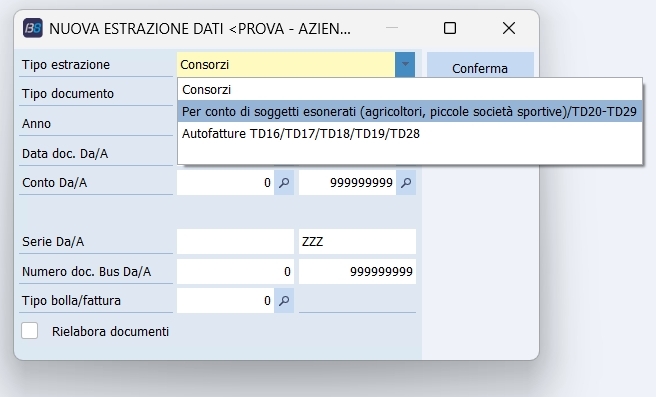Choose Per conto di soggetti esonerati option

tap(410, 112)
